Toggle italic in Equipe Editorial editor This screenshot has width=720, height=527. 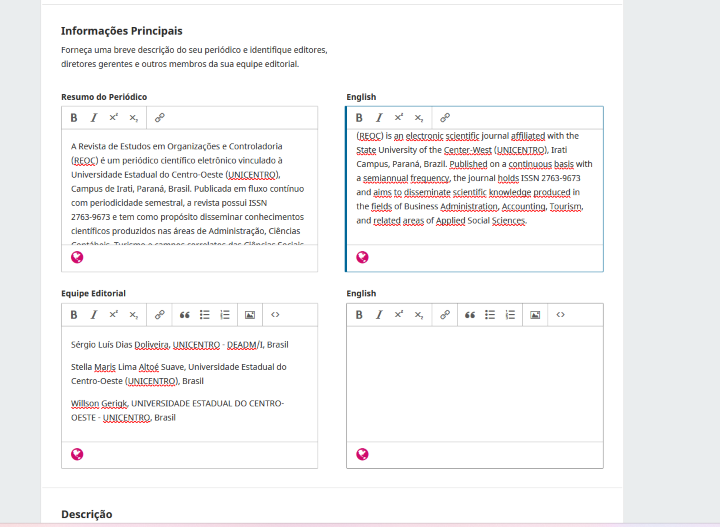(94, 315)
